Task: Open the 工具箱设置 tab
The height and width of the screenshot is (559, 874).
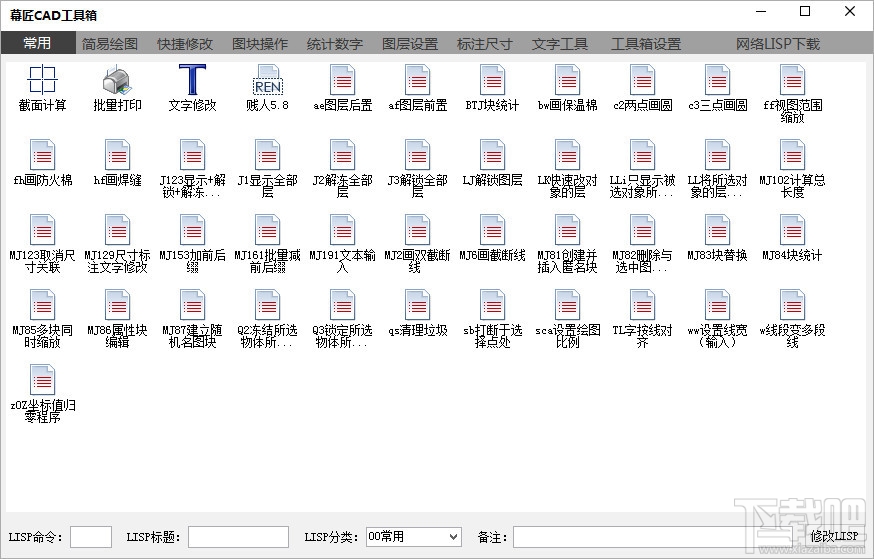Action: pyautogui.click(x=646, y=43)
